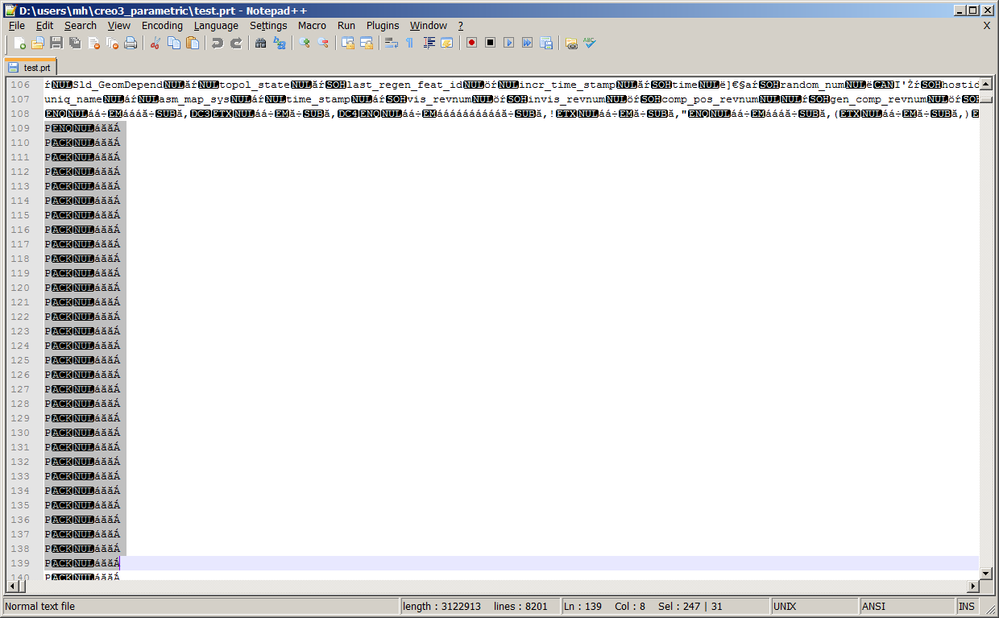Click the UNIX line-ending status field
The height and width of the screenshot is (618, 999).
pyautogui.click(x=814, y=607)
